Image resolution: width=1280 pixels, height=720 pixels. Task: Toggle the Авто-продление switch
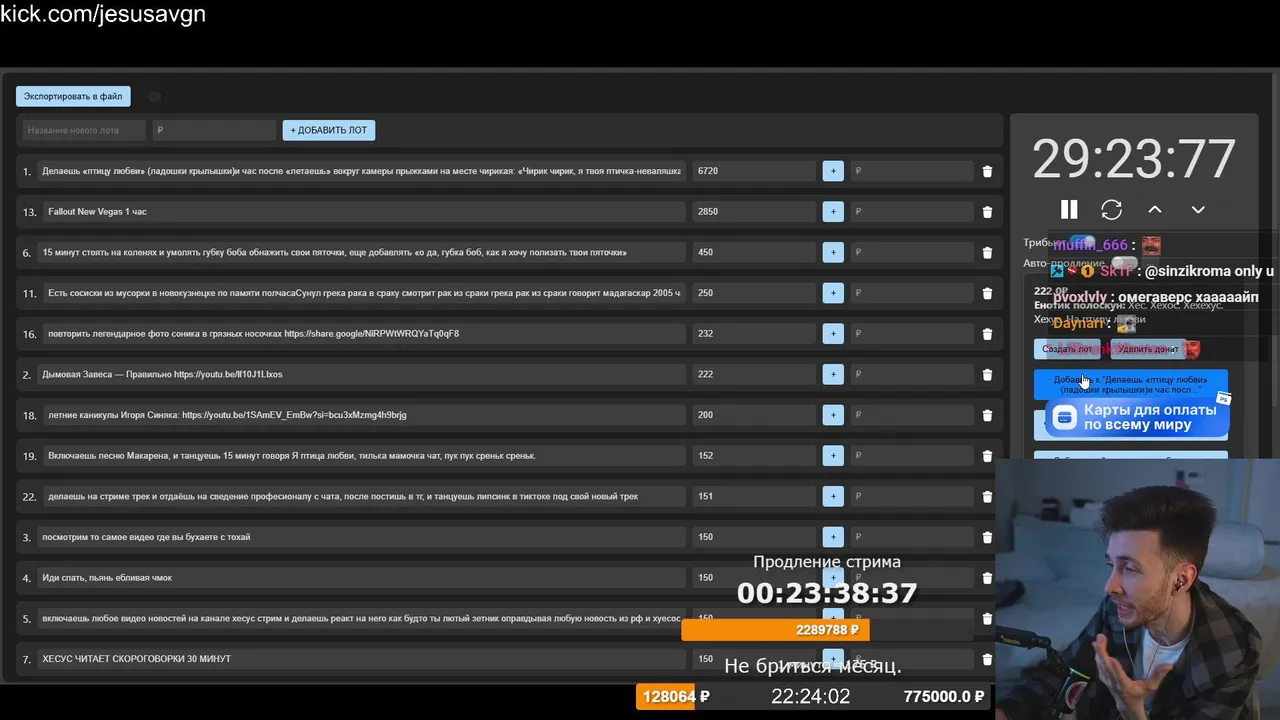[1124, 263]
